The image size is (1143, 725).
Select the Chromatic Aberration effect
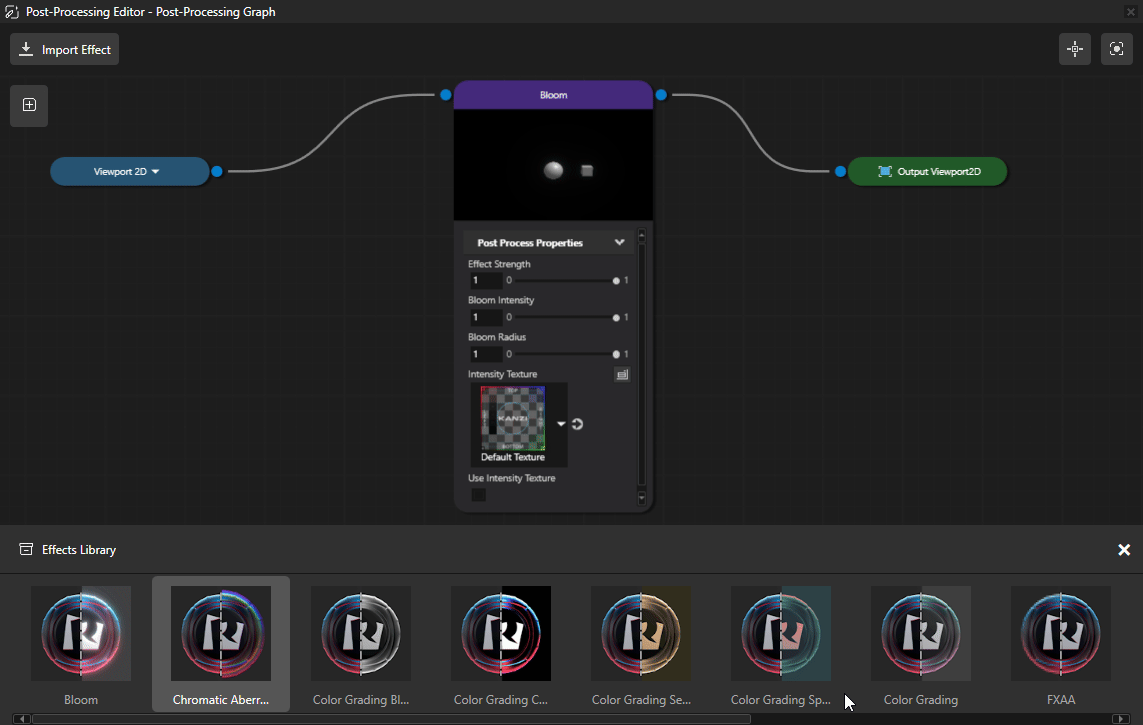(221, 635)
